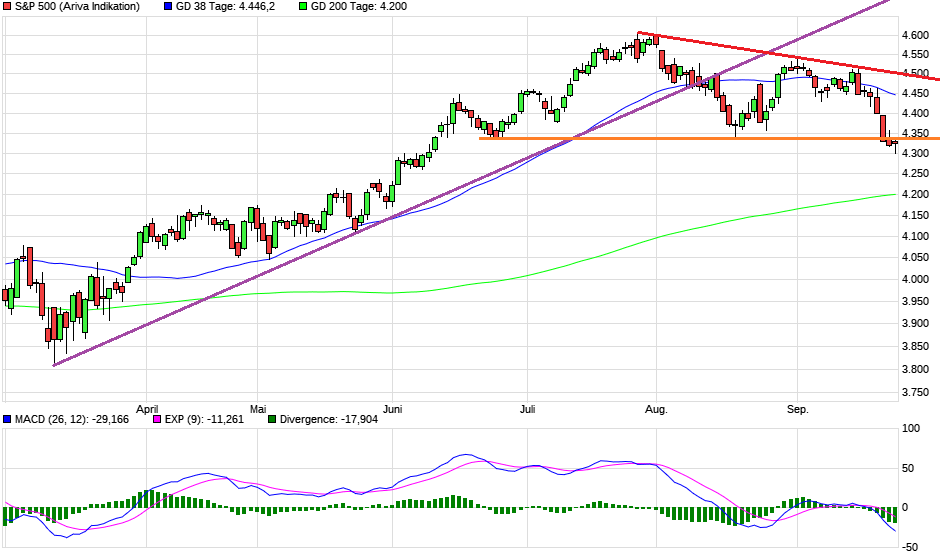Viewport: 940px width, 557px height.
Task: Click the dark green Divergence legend swatch
Action: coord(272,419)
